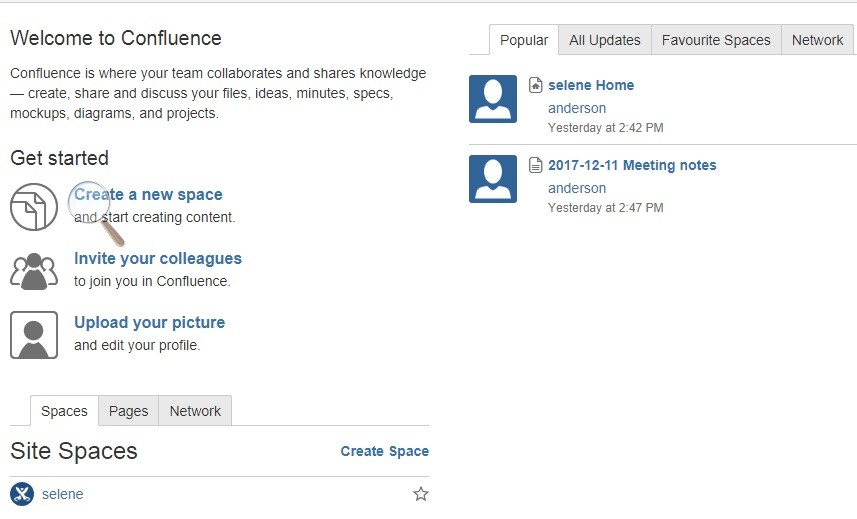This screenshot has height=519, width=857.
Task: Click the Create Space link
Action: tap(384, 451)
